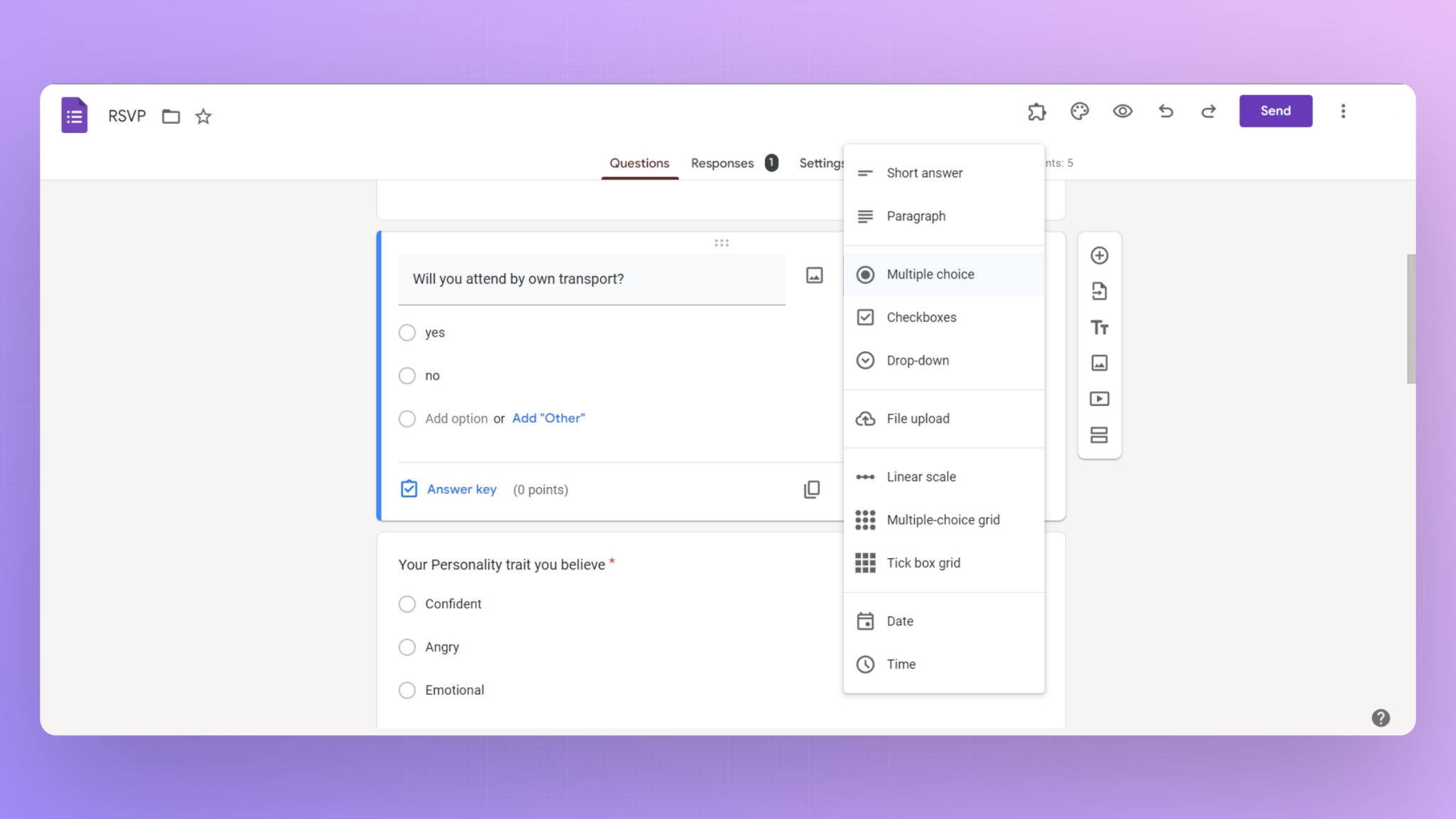Screen dimensions: 1456x819
Task: Switch to the Responses tab
Action: pyautogui.click(x=734, y=163)
